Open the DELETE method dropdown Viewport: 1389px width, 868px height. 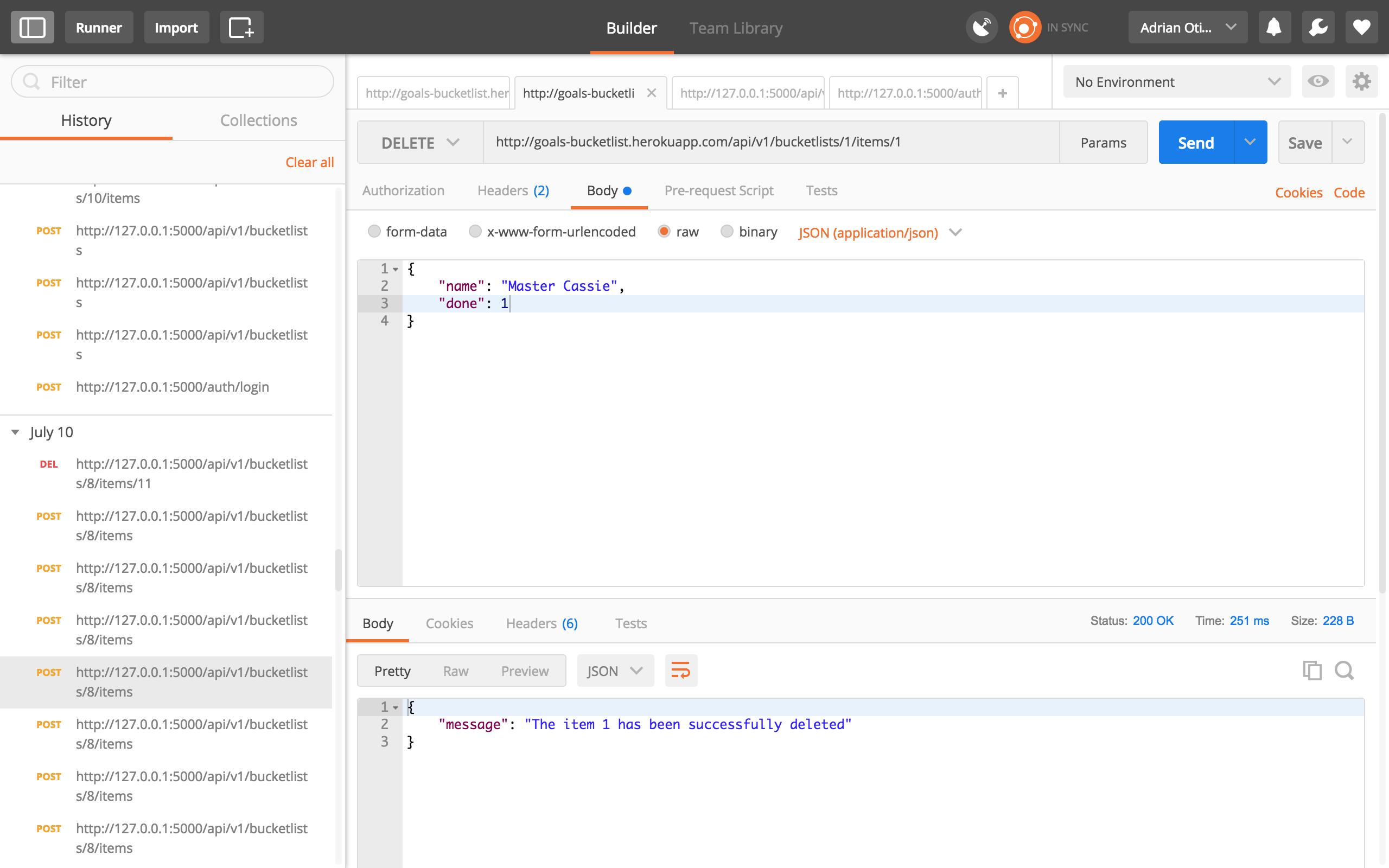(x=419, y=142)
